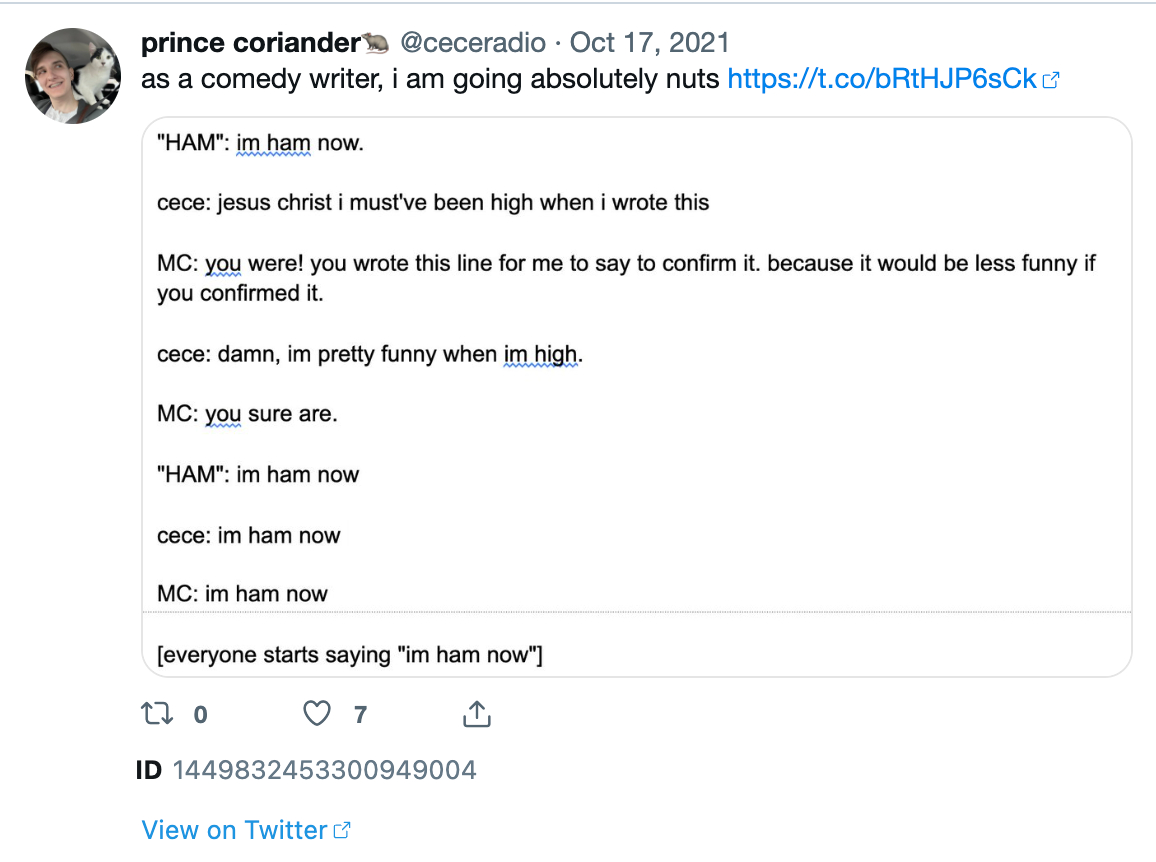Click the share upload icon
This screenshot has width=1156, height=862.
click(477, 714)
